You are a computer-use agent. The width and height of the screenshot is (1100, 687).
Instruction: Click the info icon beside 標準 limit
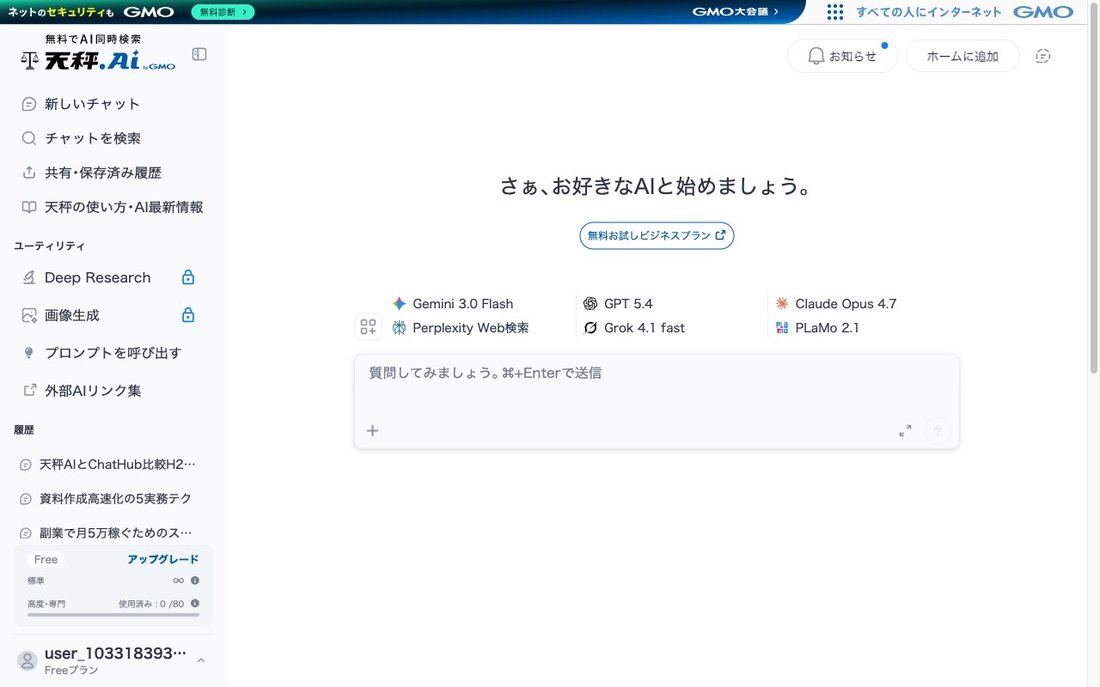195,580
